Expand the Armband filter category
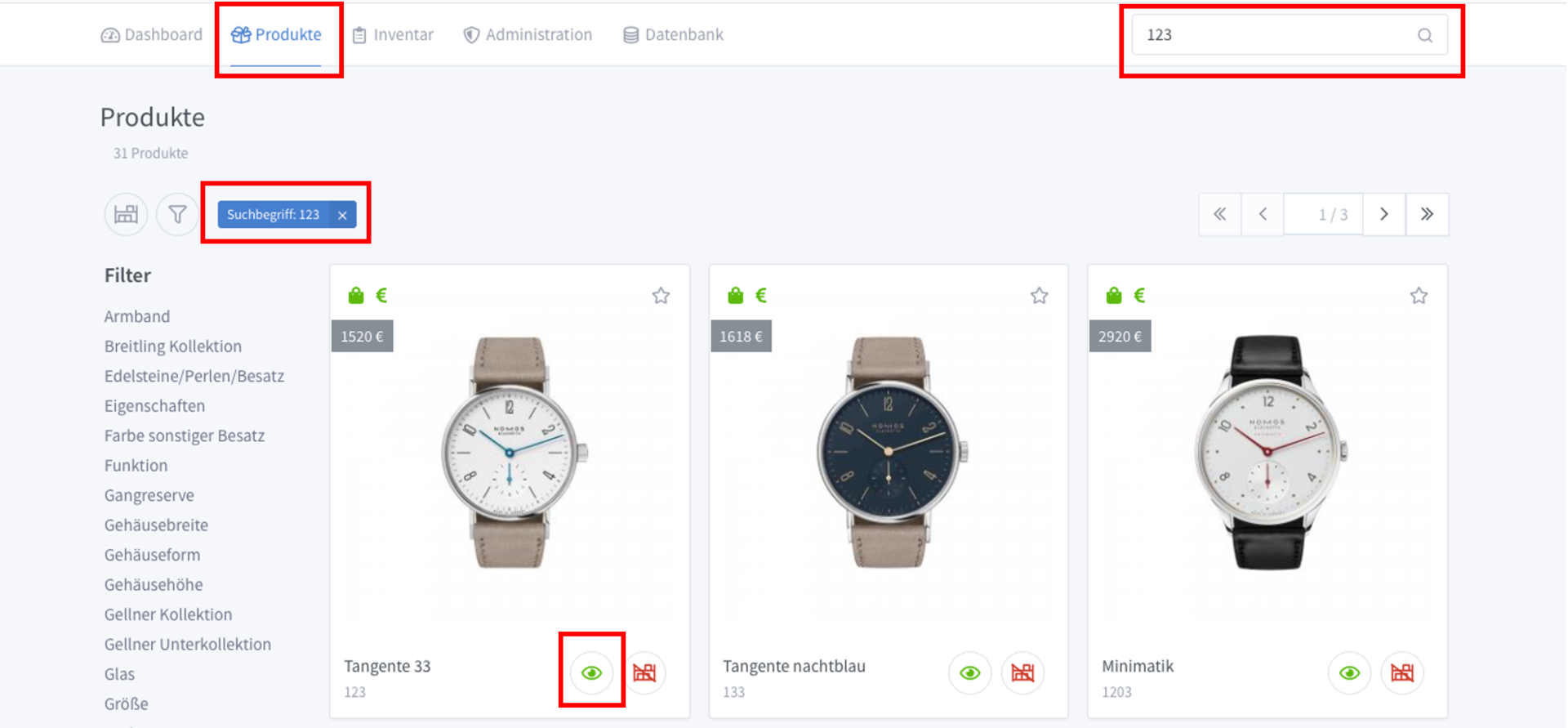This screenshot has height=728, width=1568. [137, 316]
